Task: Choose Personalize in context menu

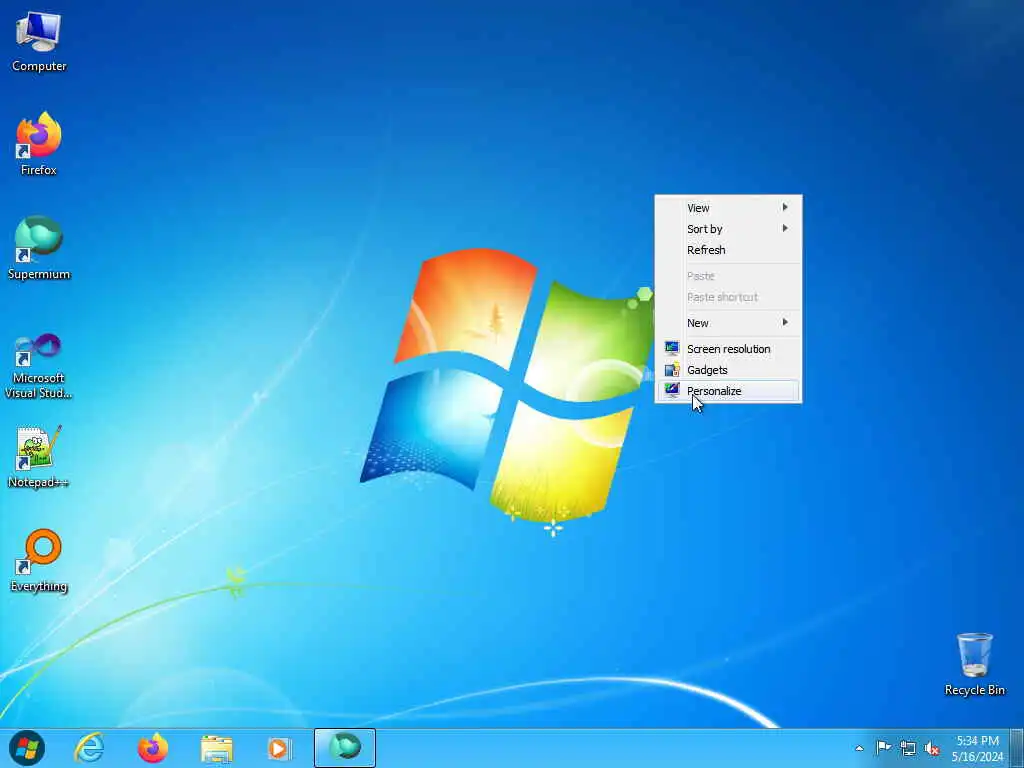Action: [x=728, y=391]
